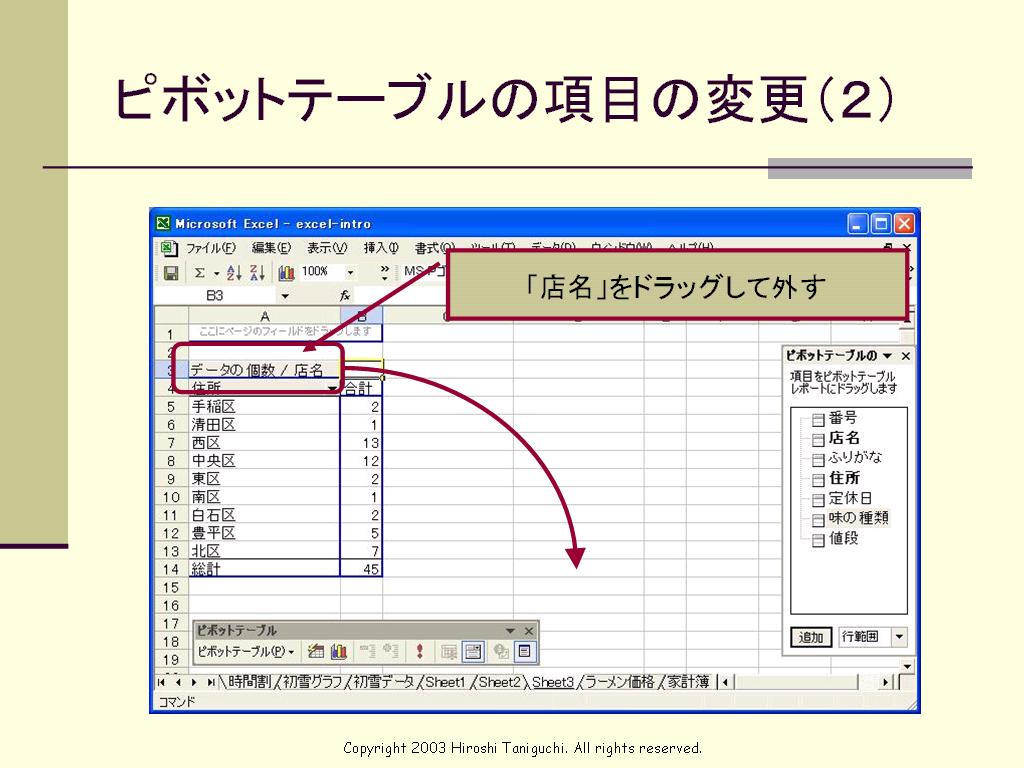Click column header A
The image size is (1024, 768).
(x=264, y=316)
